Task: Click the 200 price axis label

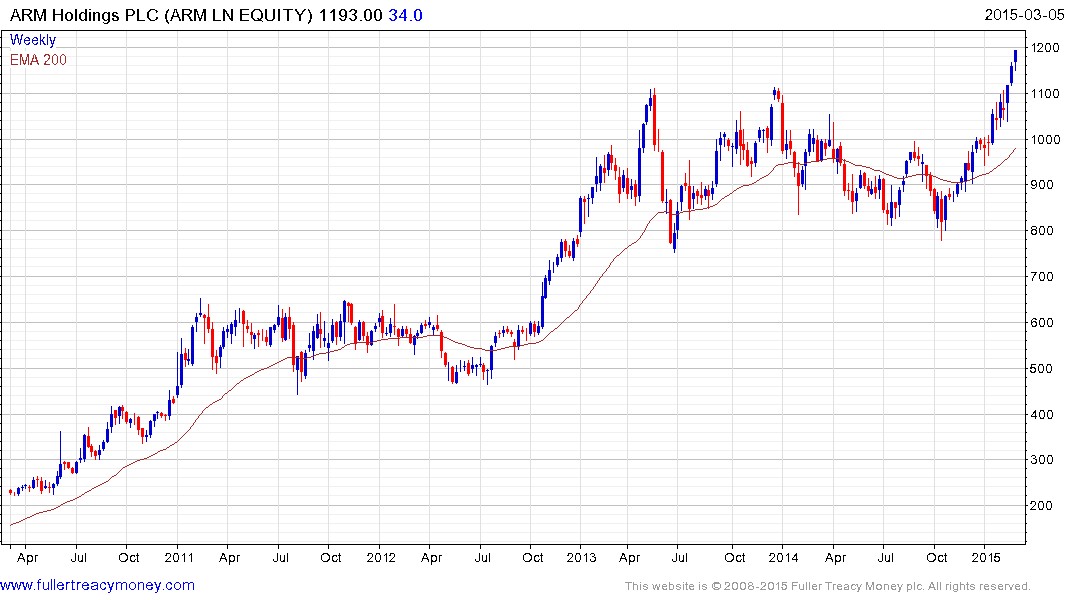Action: click(1042, 505)
